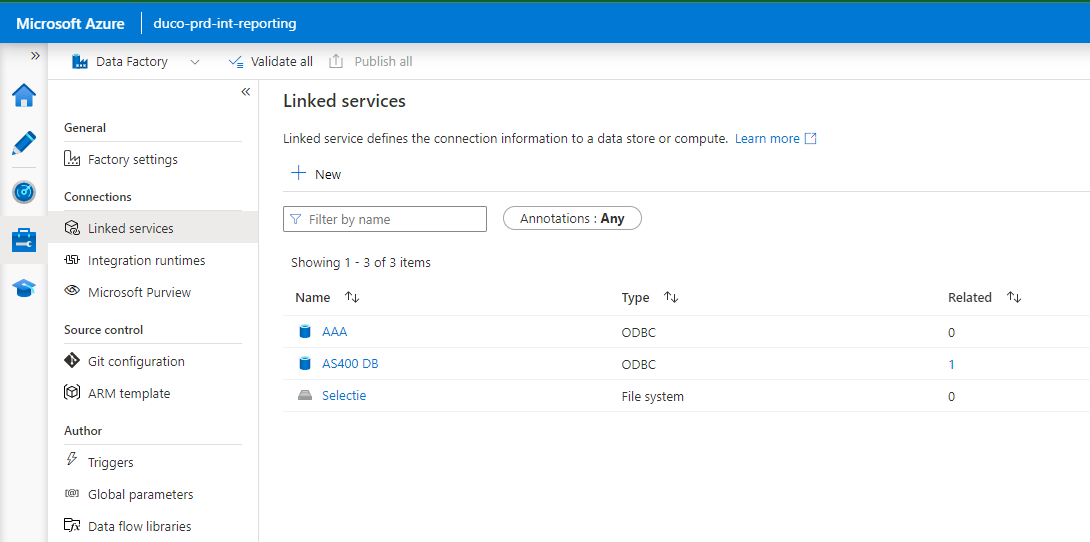Click the Microsoft Purview eye icon
1090x542 pixels.
72,291
